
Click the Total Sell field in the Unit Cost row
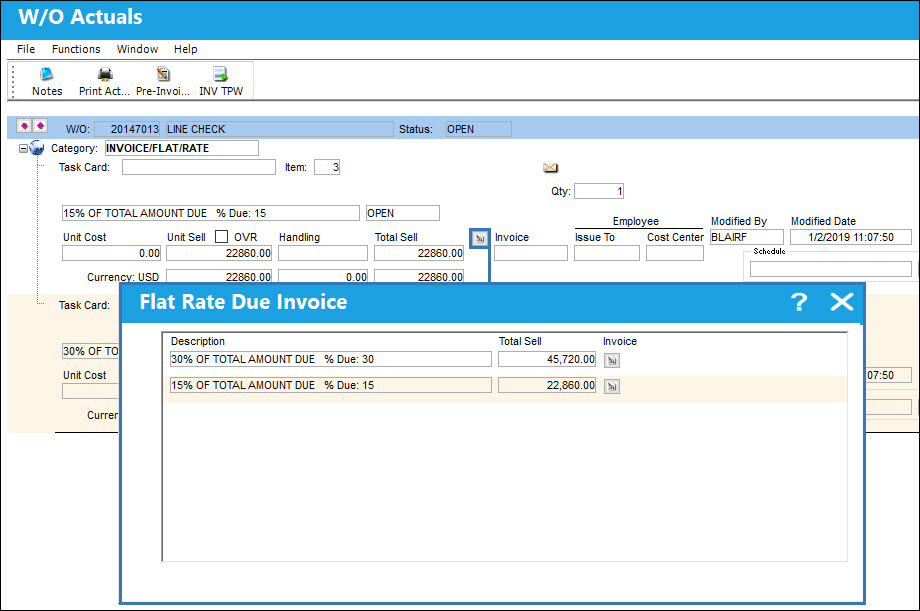[419, 253]
